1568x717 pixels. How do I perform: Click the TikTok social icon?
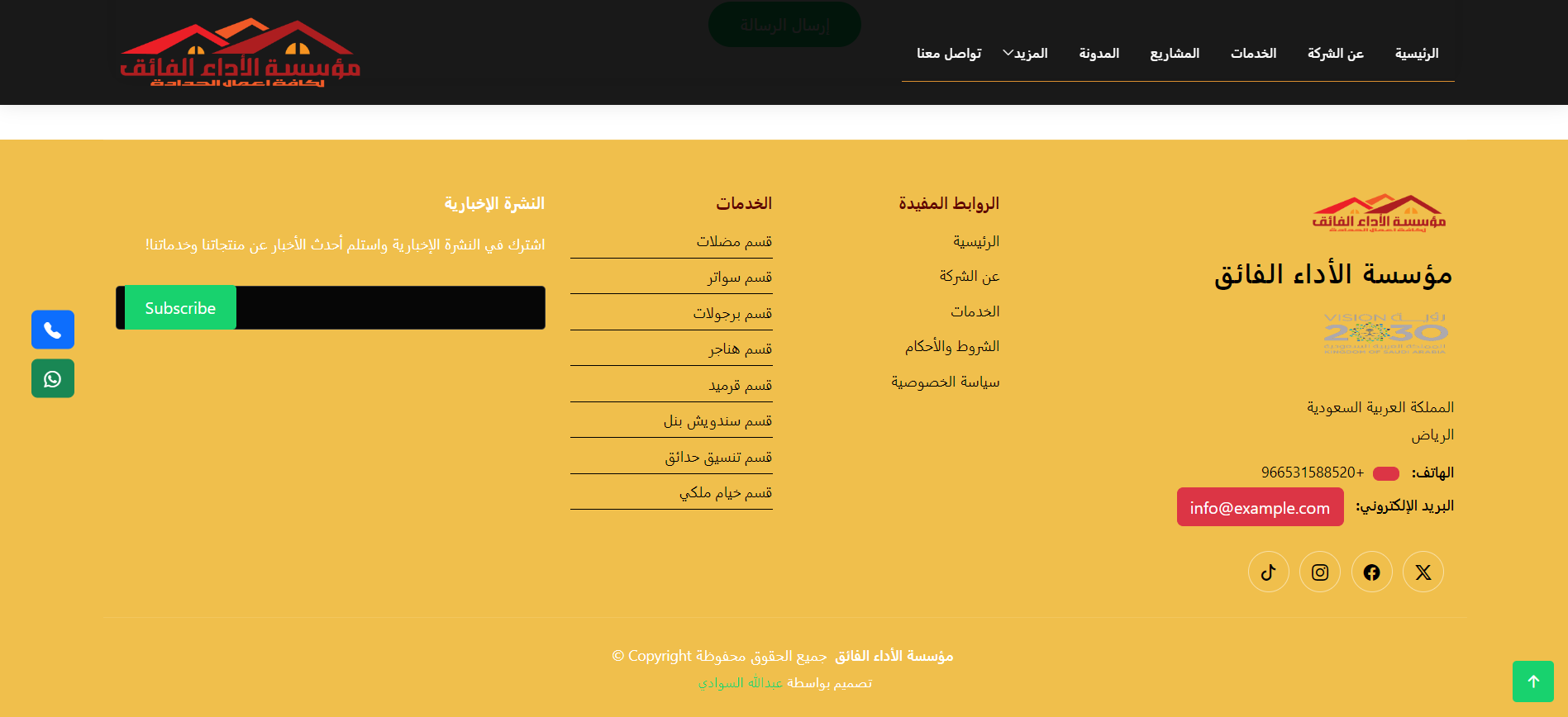tap(1268, 572)
